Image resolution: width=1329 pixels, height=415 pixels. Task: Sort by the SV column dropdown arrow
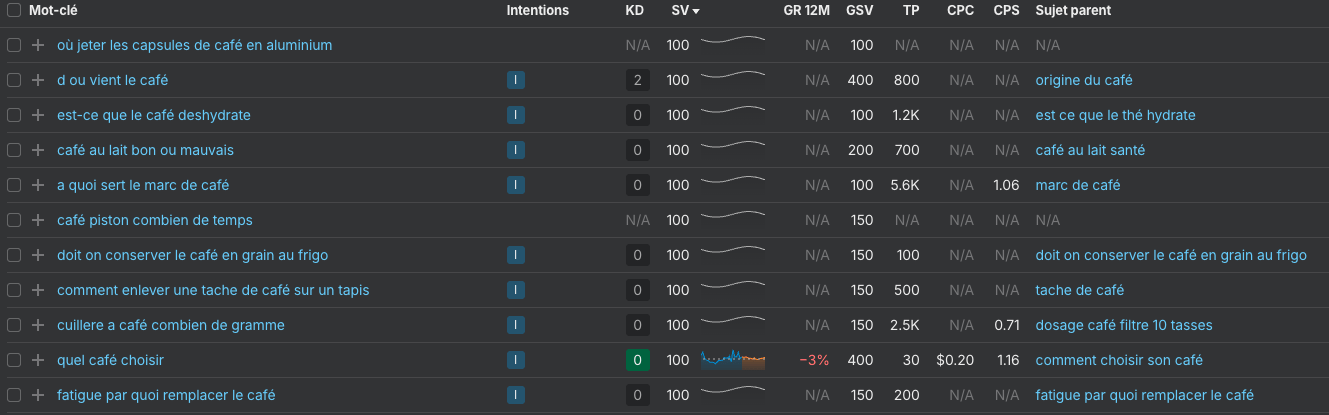(696, 11)
